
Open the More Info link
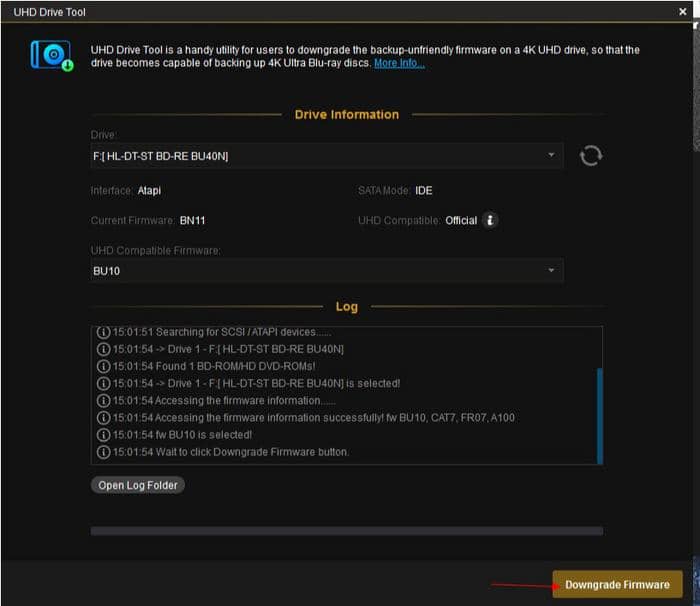[399, 63]
